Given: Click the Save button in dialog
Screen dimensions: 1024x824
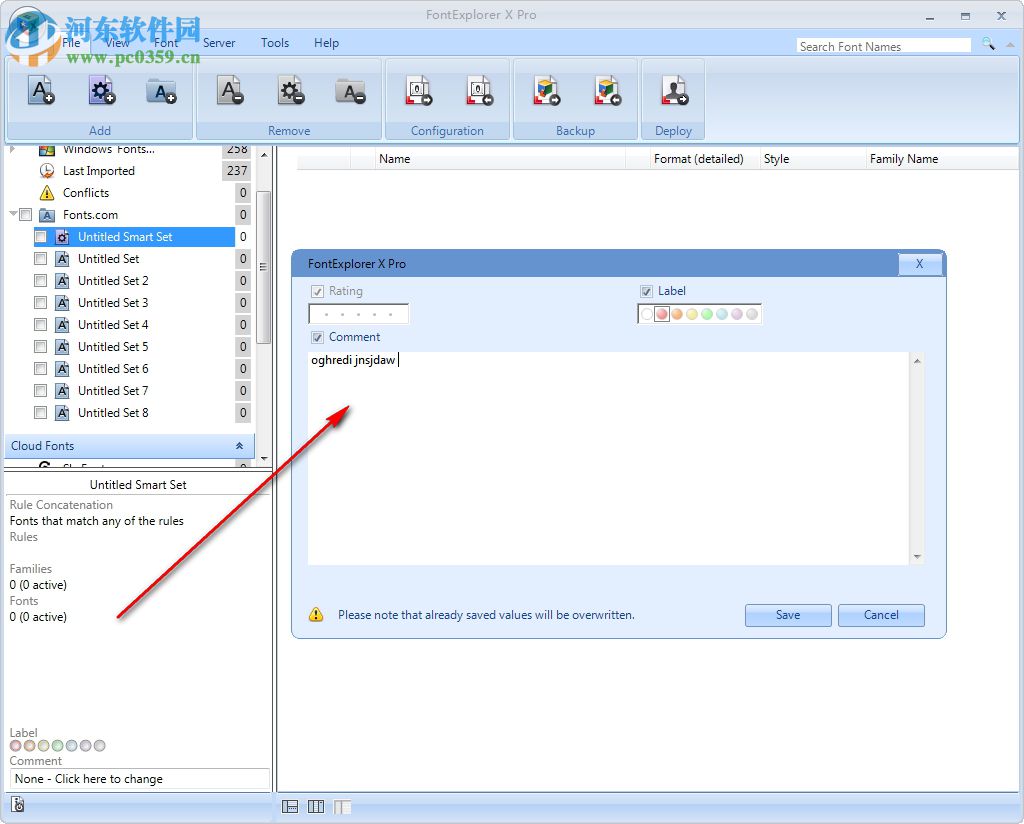Looking at the screenshot, I should 788,615.
